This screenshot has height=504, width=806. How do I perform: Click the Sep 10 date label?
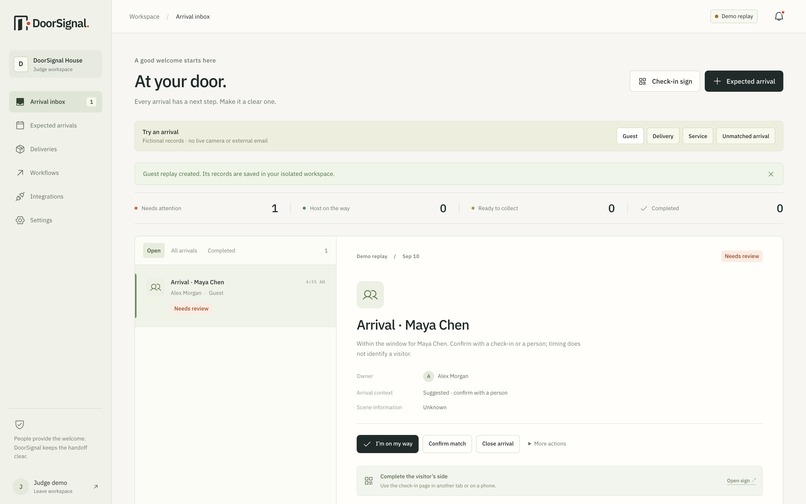tap(410, 256)
